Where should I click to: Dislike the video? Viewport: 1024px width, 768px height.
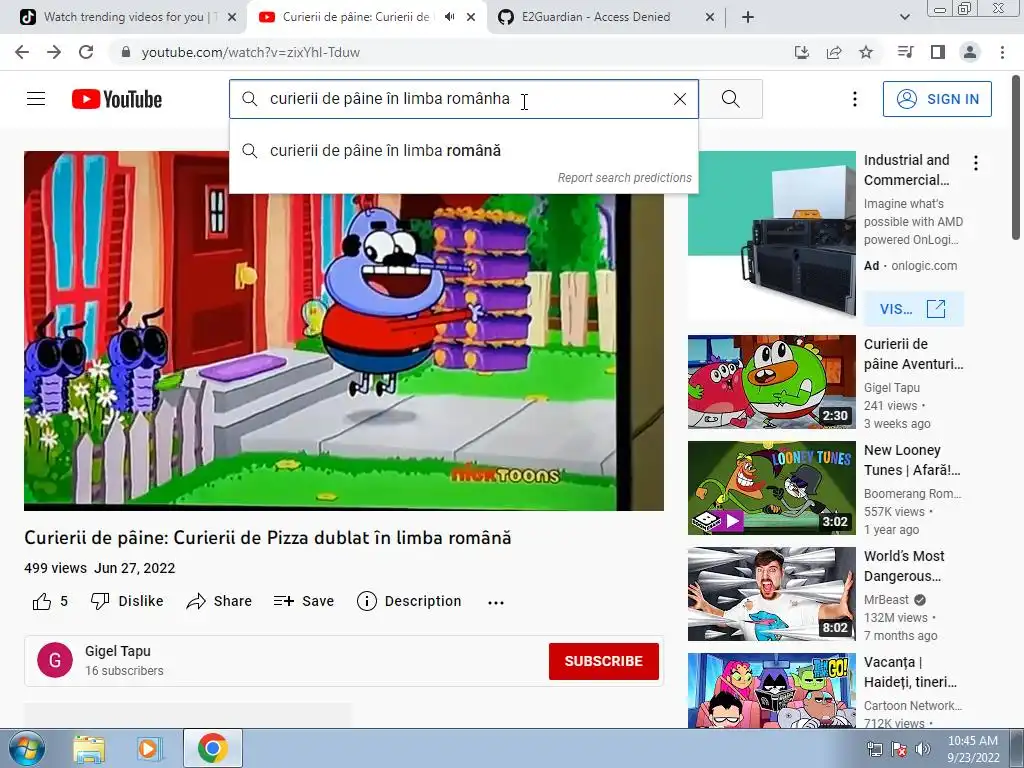pyautogui.click(x=127, y=601)
